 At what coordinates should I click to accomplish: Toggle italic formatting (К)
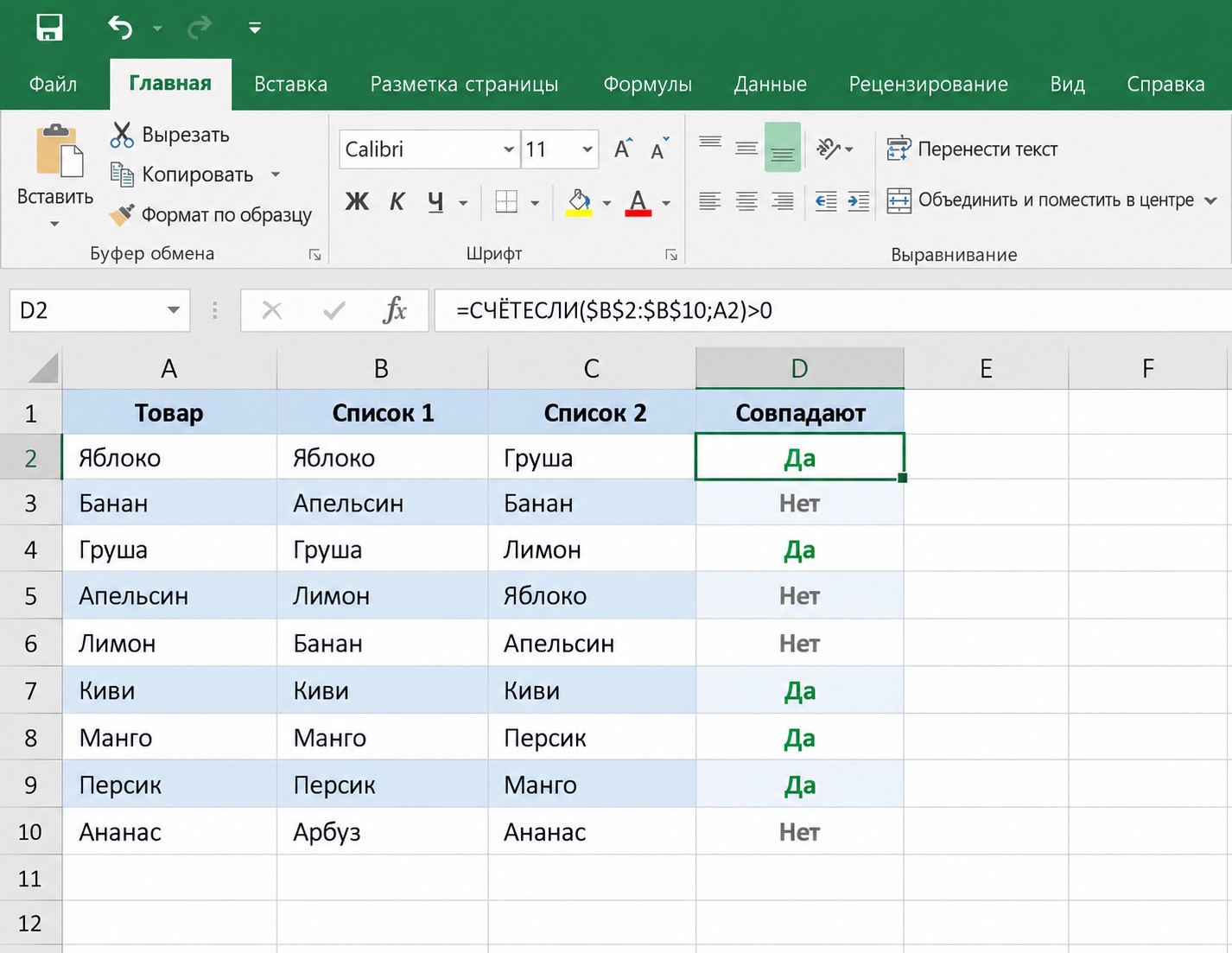tap(397, 202)
